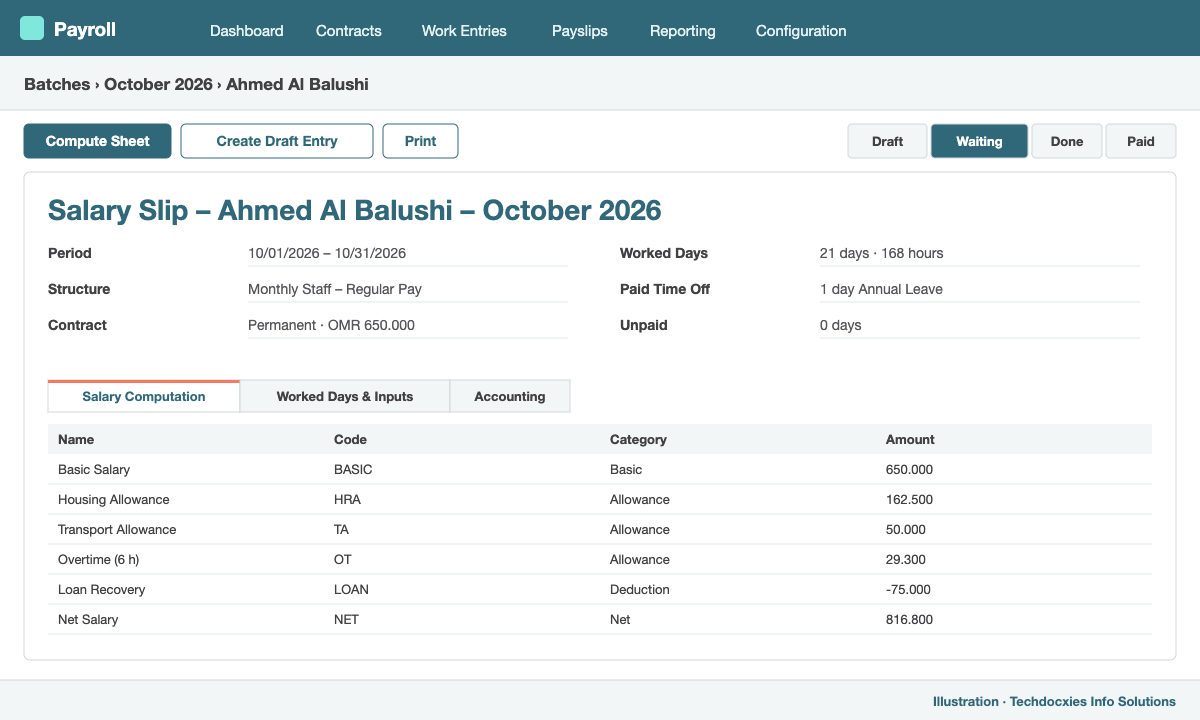Select the Paid status stage
Screen dimensions: 1200x720
(1141, 141)
